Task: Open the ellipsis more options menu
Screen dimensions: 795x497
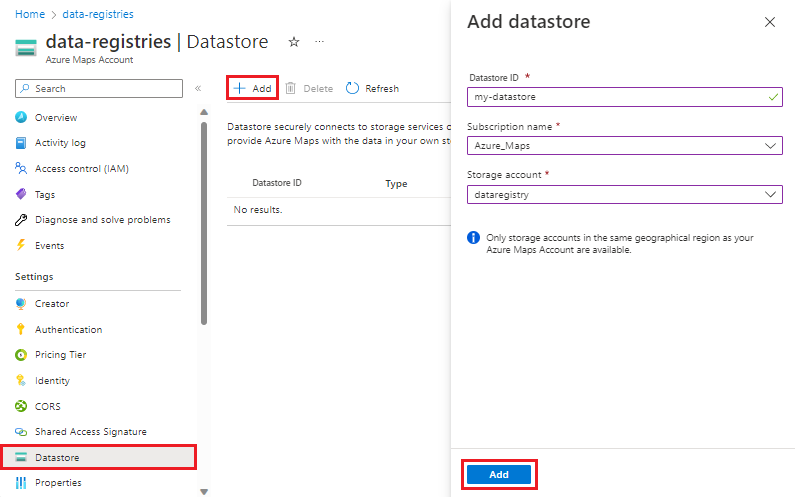Action: pos(319,42)
